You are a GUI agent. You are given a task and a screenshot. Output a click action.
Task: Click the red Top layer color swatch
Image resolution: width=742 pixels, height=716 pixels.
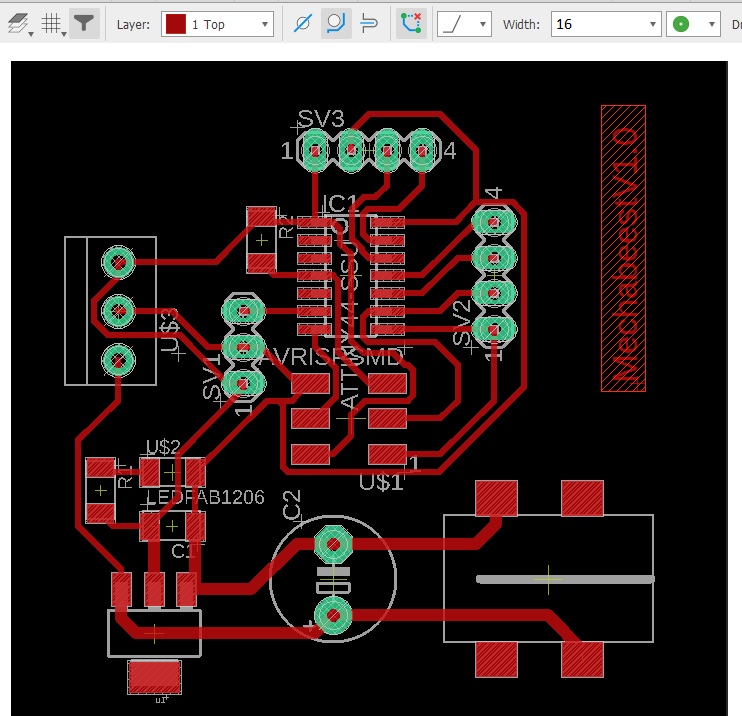click(176, 24)
